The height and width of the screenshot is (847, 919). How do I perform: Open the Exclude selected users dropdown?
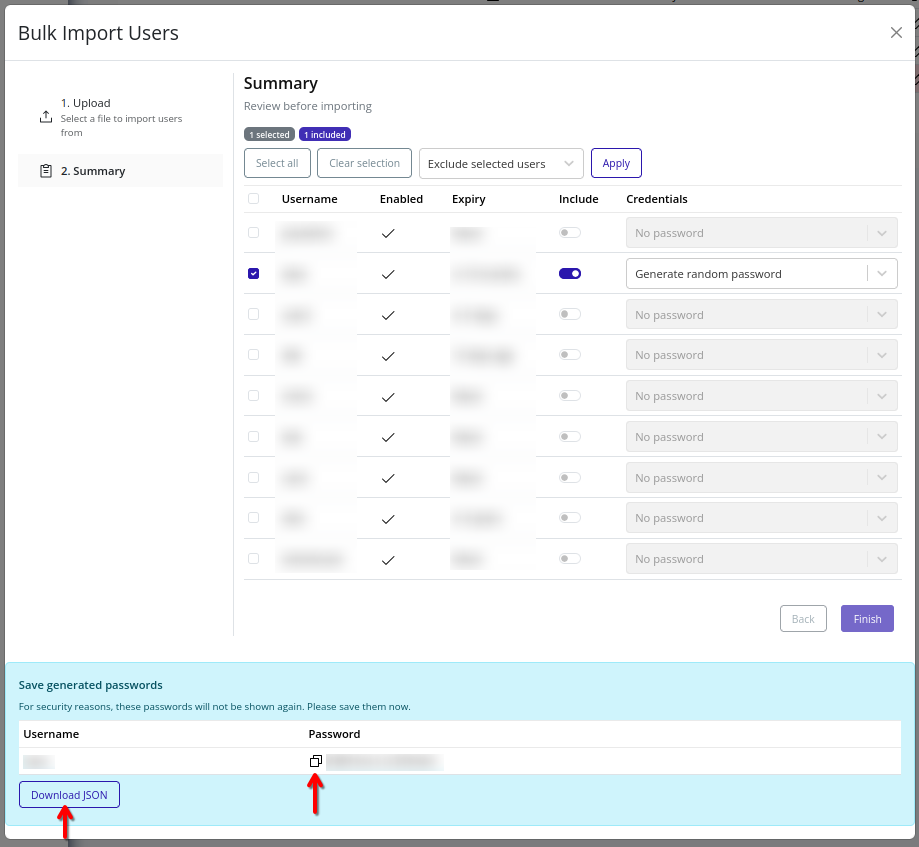tap(500, 162)
